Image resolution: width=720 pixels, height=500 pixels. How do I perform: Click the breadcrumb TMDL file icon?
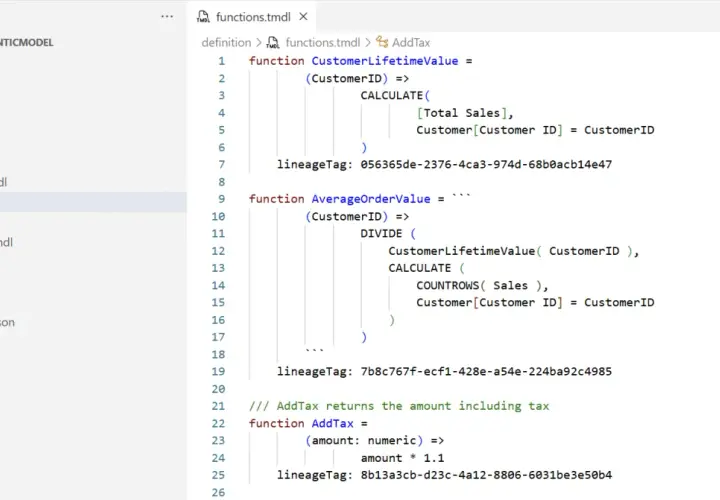click(273, 43)
